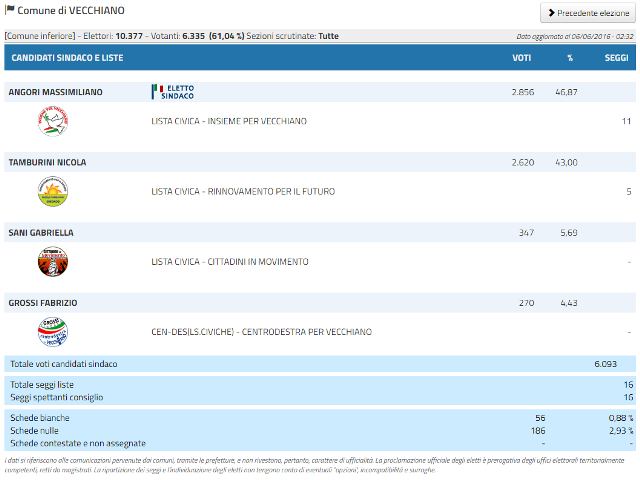Click the Totale seggi liste label

(42, 384)
